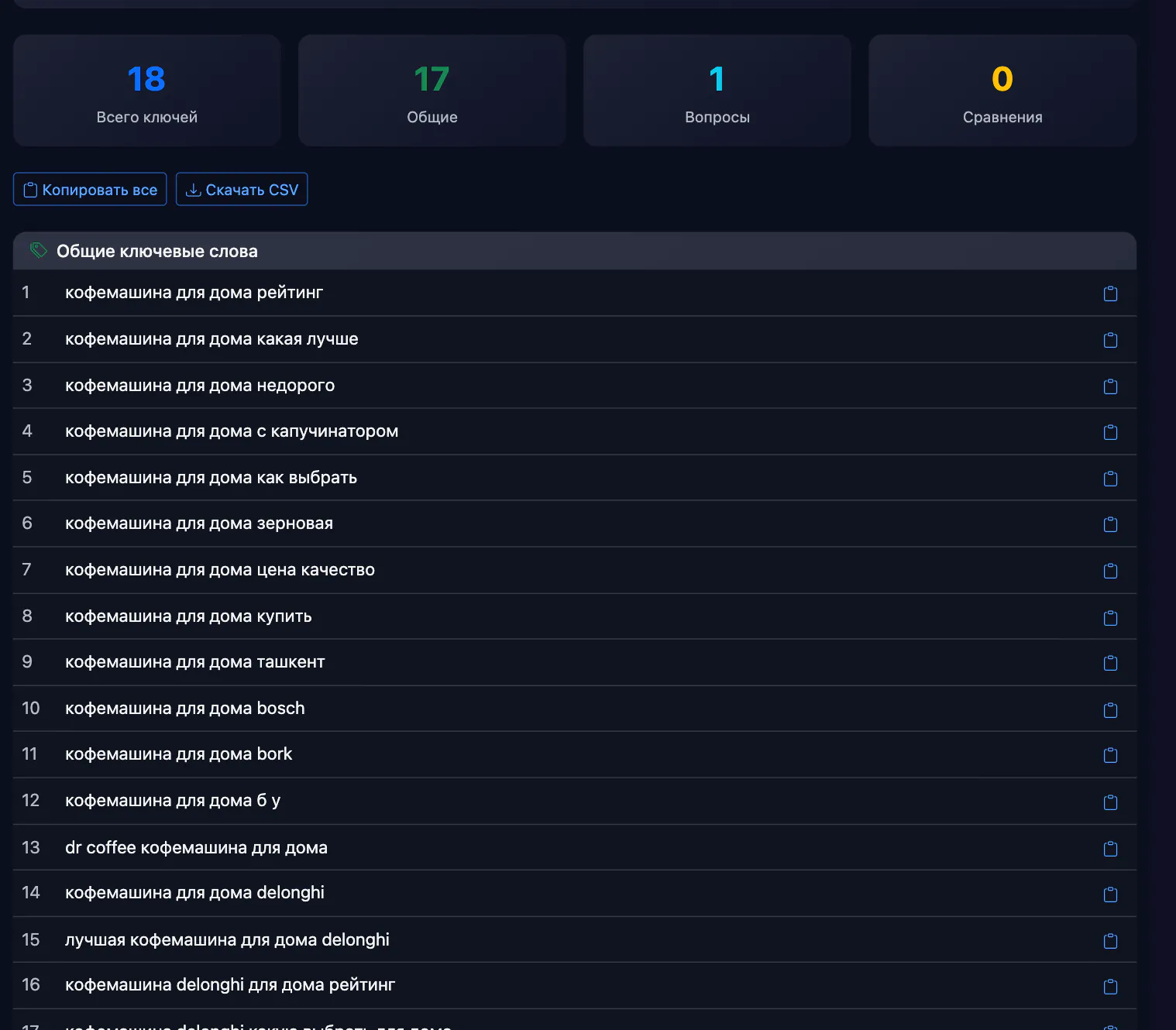The image size is (1176, 1030).
Task: Click keyword 'лучшая кофемашина для дома delonghi'
Action: click(227, 940)
